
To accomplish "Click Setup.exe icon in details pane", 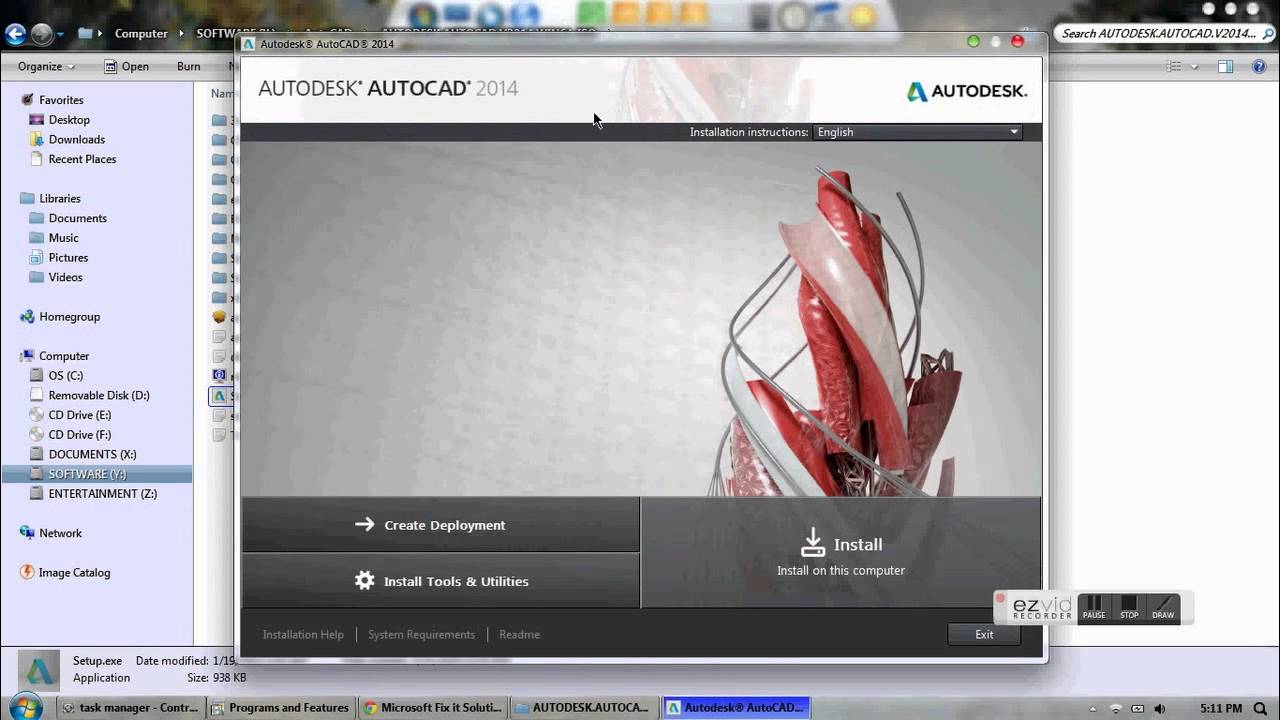I will pos(40,670).
